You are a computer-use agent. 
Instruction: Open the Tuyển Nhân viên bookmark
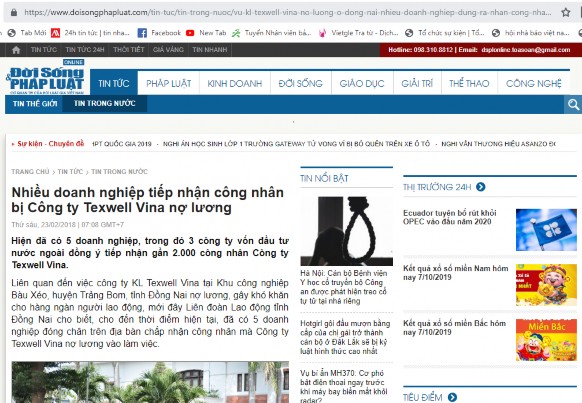[271, 33]
